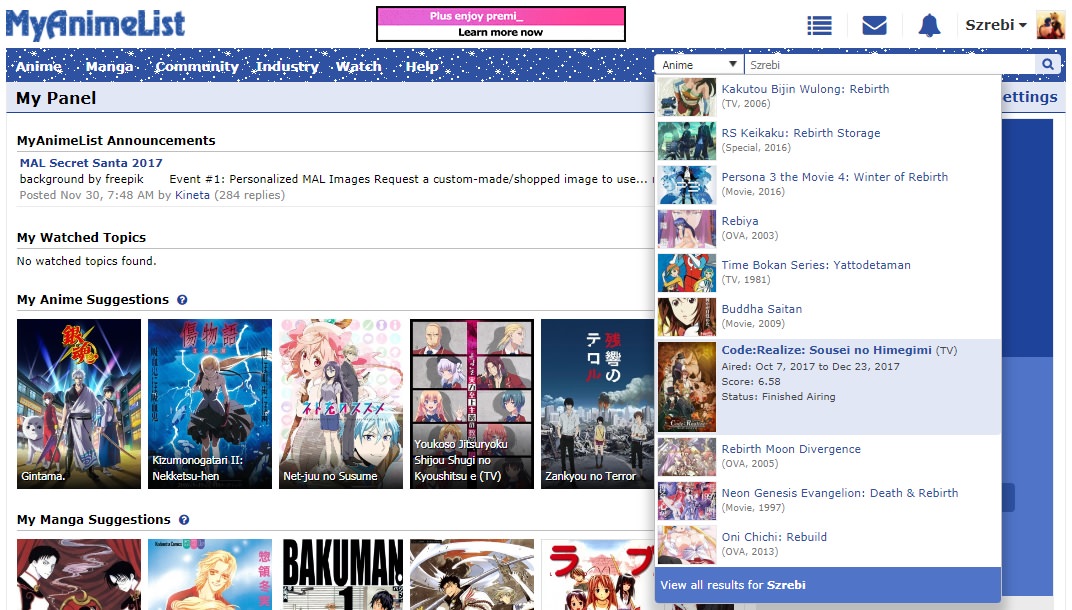
Task: Click Oni Chichi: Rebuild thumbnail
Action: [686, 545]
